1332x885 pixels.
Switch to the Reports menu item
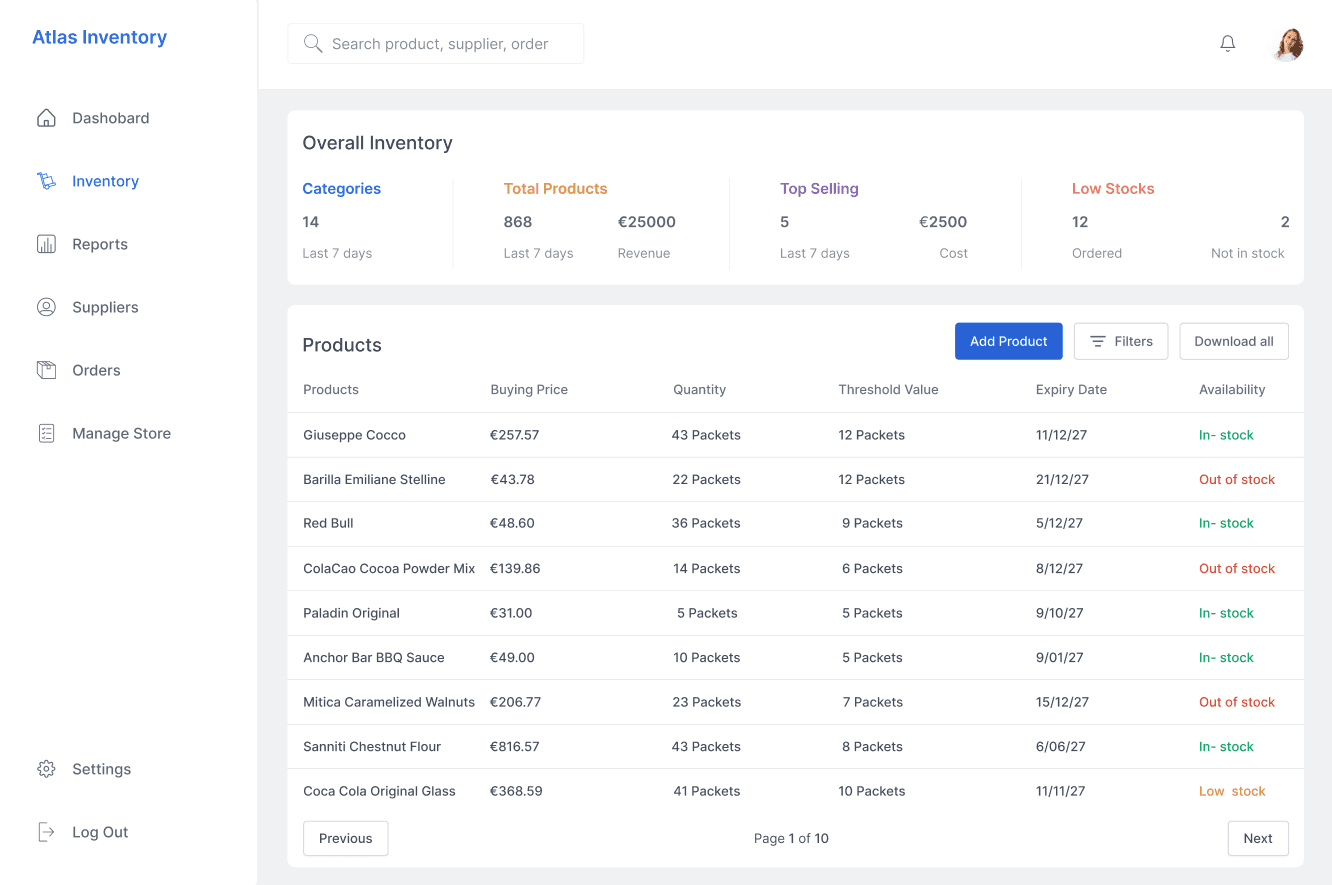[100, 244]
